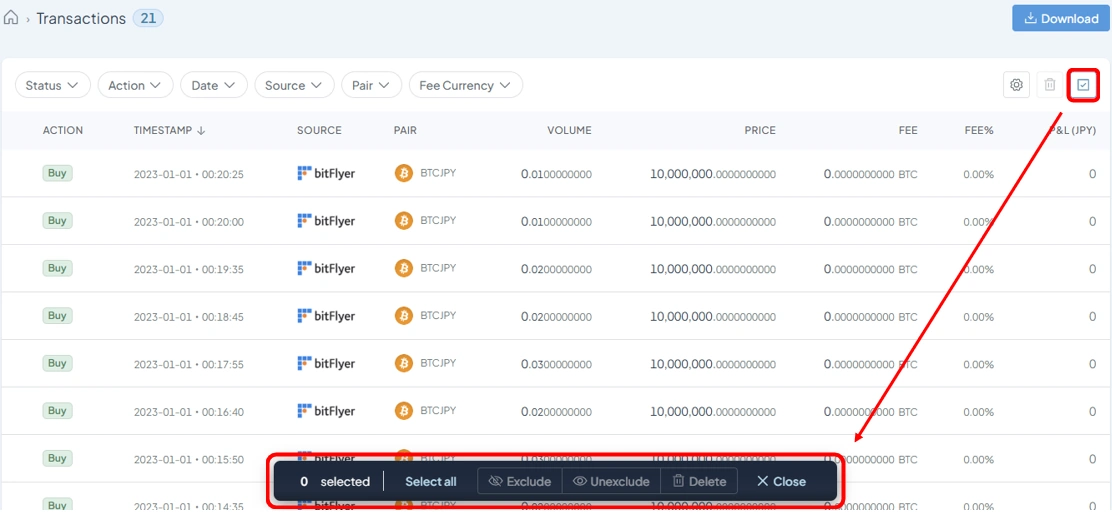Click the Bitcoin icon in the 00:16:40 row
Image resolution: width=1112 pixels, height=514 pixels.
point(404,410)
